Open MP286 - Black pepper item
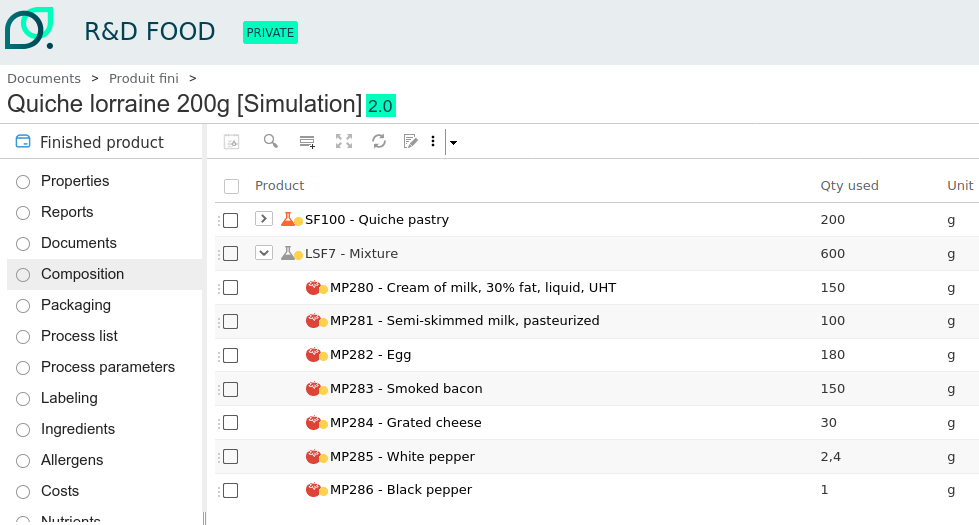 pos(401,490)
